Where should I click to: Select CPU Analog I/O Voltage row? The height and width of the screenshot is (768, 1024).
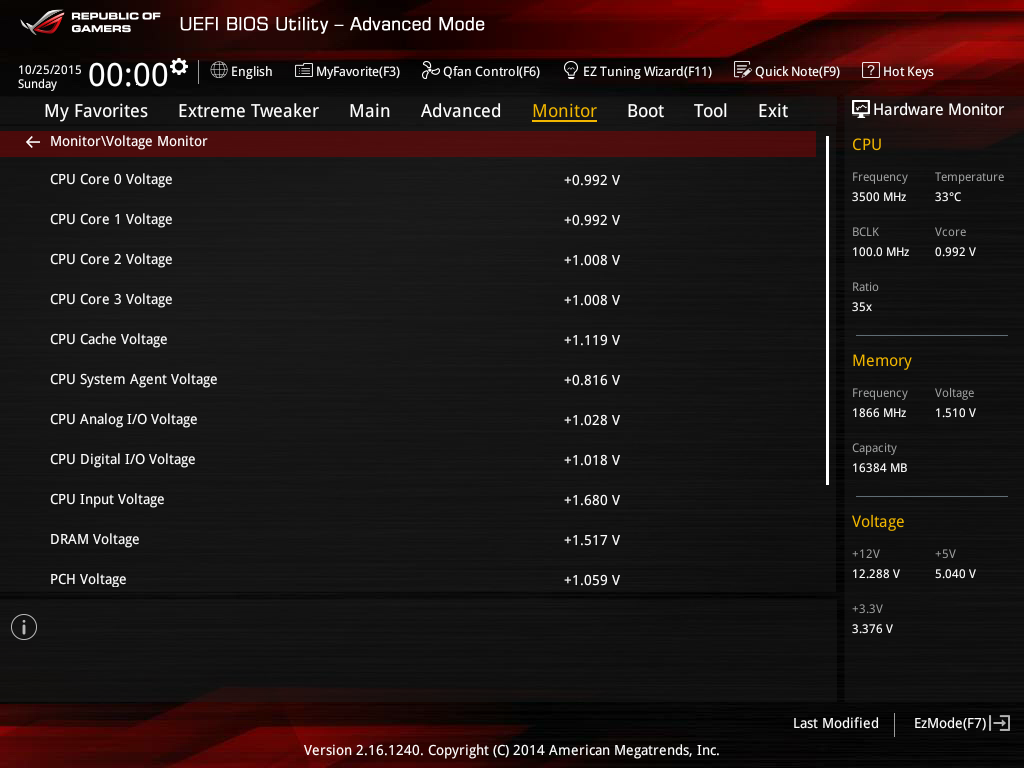(x=408, y=419)
